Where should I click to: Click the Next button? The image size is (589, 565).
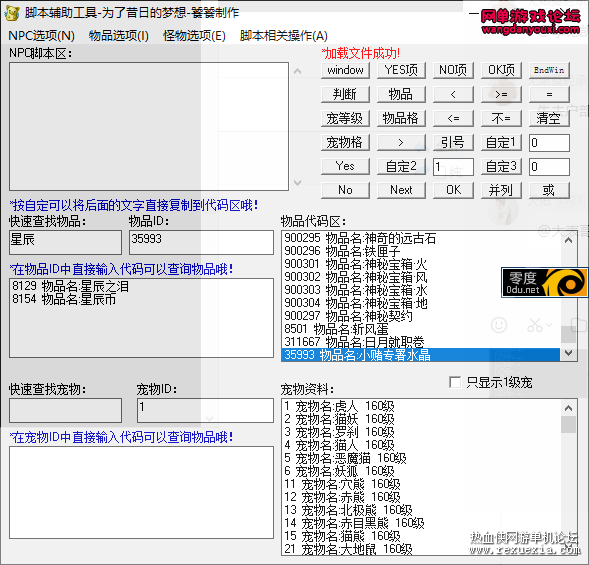click(x=401, y=190)
